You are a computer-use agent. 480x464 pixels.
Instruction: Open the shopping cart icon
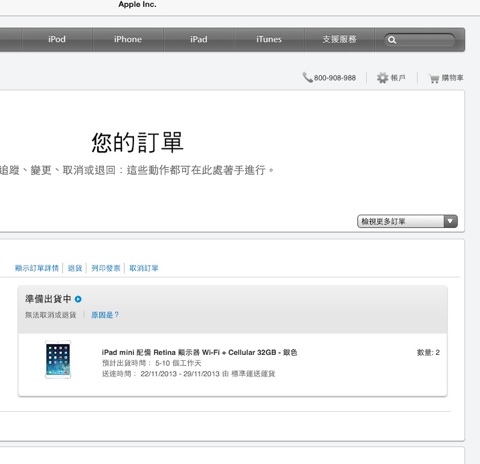(x=434, y=78)
